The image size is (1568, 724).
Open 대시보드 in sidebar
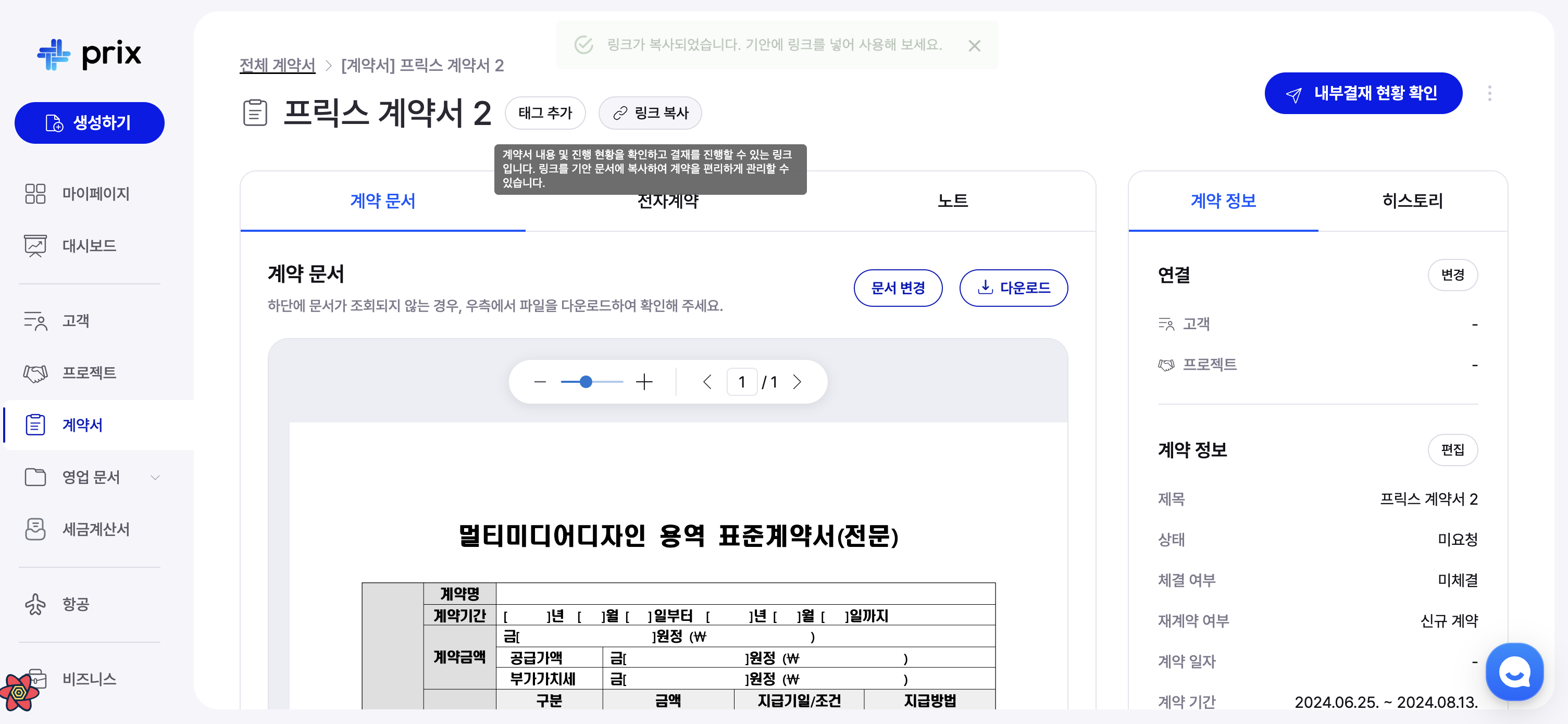tap(89, 246)
